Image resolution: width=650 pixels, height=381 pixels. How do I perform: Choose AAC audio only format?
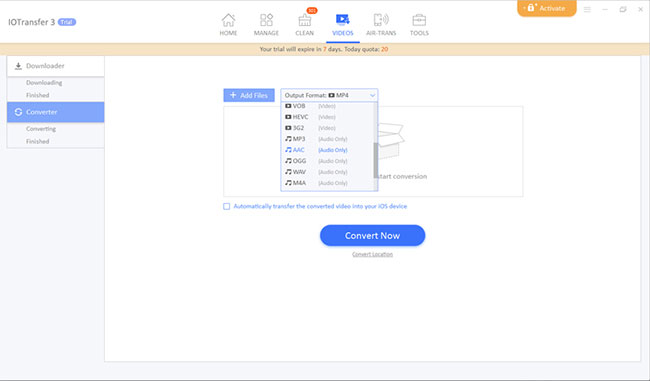tap(327, 150)
